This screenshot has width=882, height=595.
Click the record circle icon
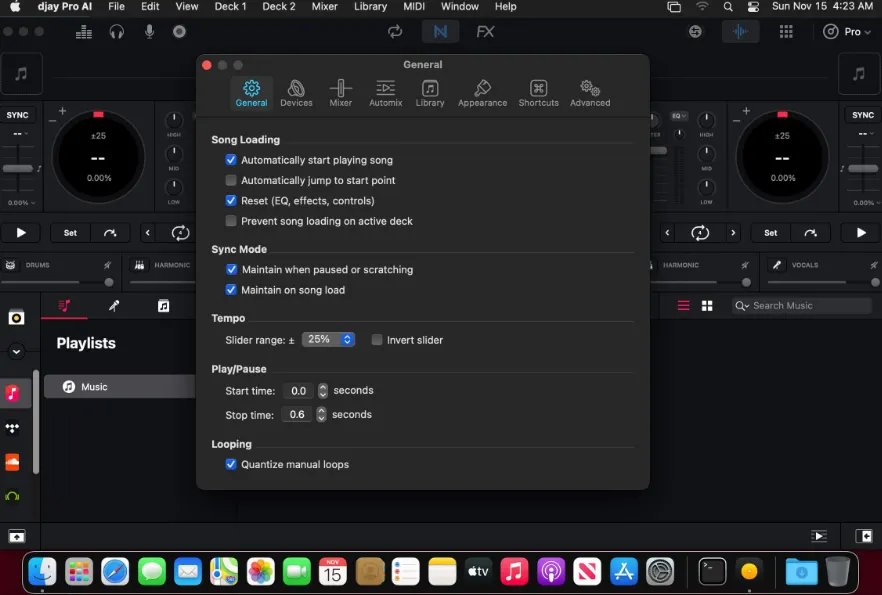[x=179, y=31]
